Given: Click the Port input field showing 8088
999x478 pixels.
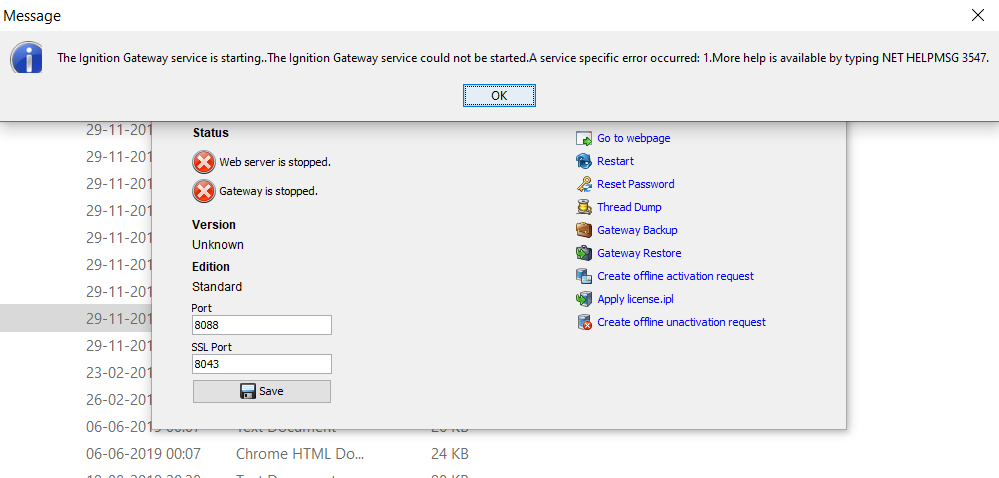Looking at the screenshot, I should click(261, 324).
